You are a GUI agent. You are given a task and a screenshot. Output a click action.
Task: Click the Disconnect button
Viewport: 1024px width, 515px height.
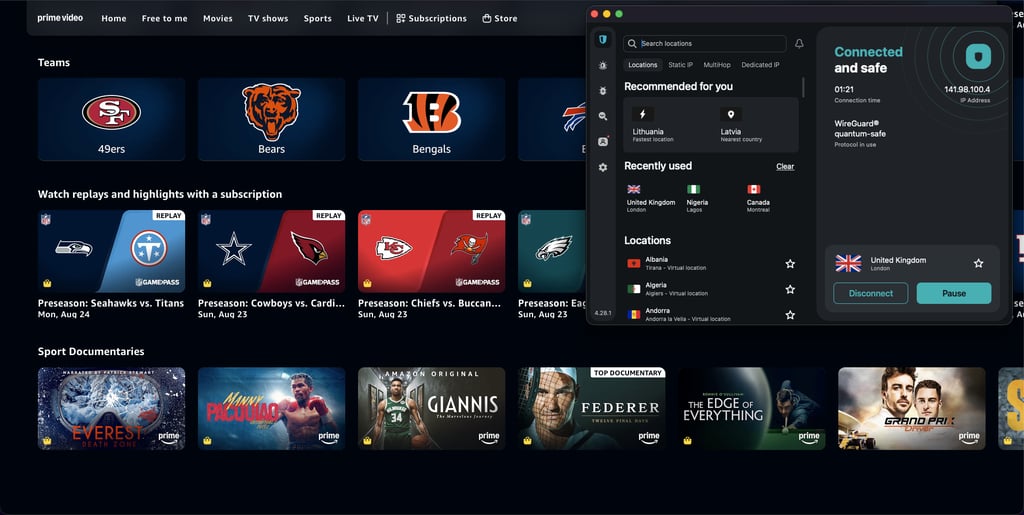click(x=871, y=293)
